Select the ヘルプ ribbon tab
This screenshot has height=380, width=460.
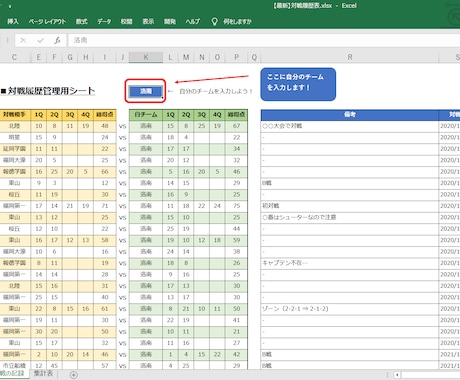tap(193, 22)
